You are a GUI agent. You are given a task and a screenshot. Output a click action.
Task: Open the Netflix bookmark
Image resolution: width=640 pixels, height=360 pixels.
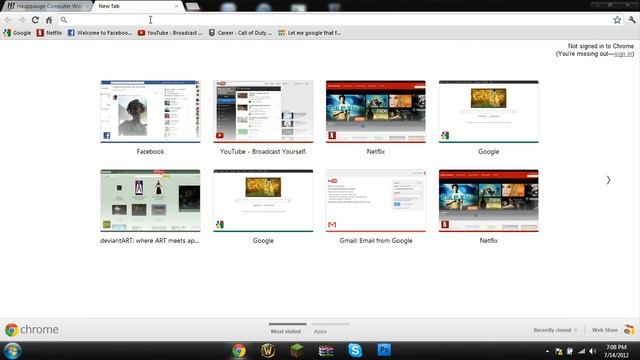coord(49,33)
